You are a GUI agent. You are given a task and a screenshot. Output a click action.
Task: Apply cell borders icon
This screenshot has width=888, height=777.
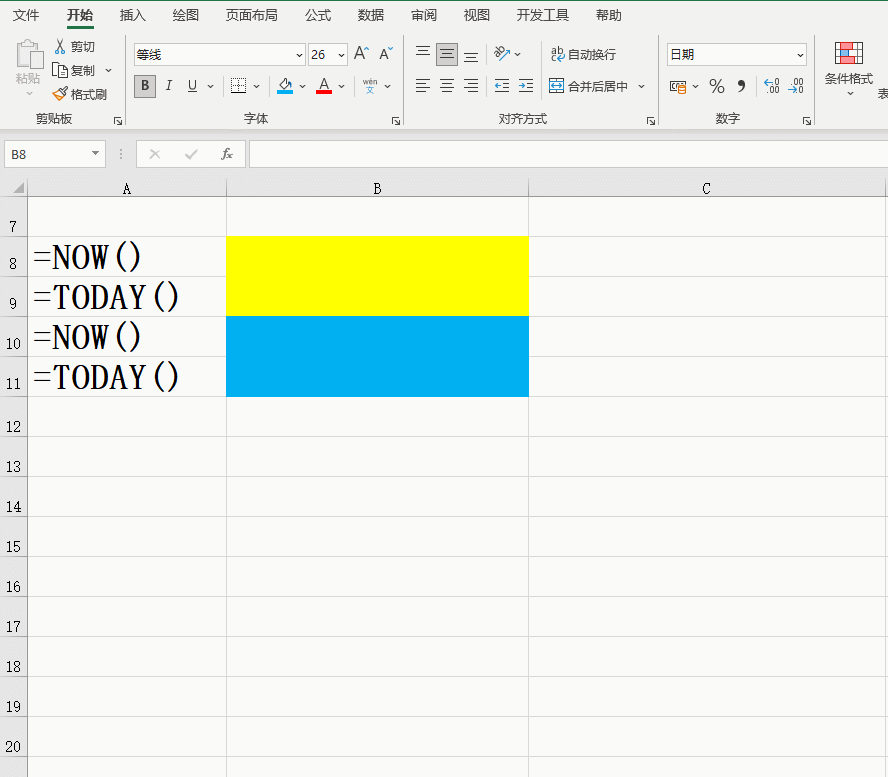click(x=238, y=86)
